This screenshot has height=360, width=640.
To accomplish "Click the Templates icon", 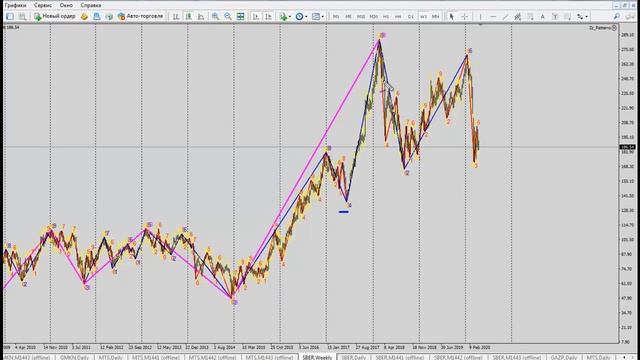I will point(316,16).
